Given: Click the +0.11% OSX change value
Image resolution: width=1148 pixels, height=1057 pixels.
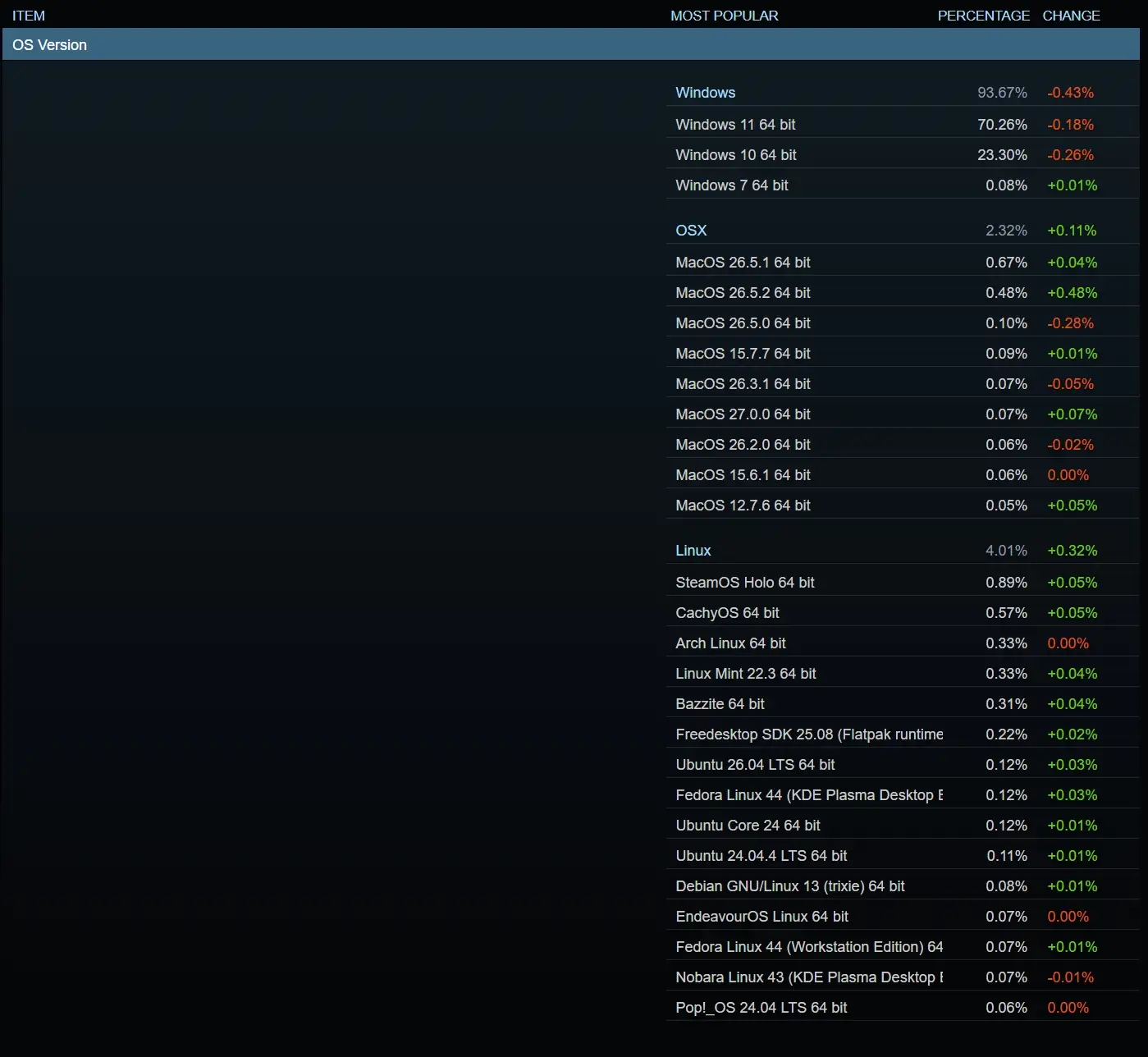Looking at the screenshot, I should point(1072,231).
